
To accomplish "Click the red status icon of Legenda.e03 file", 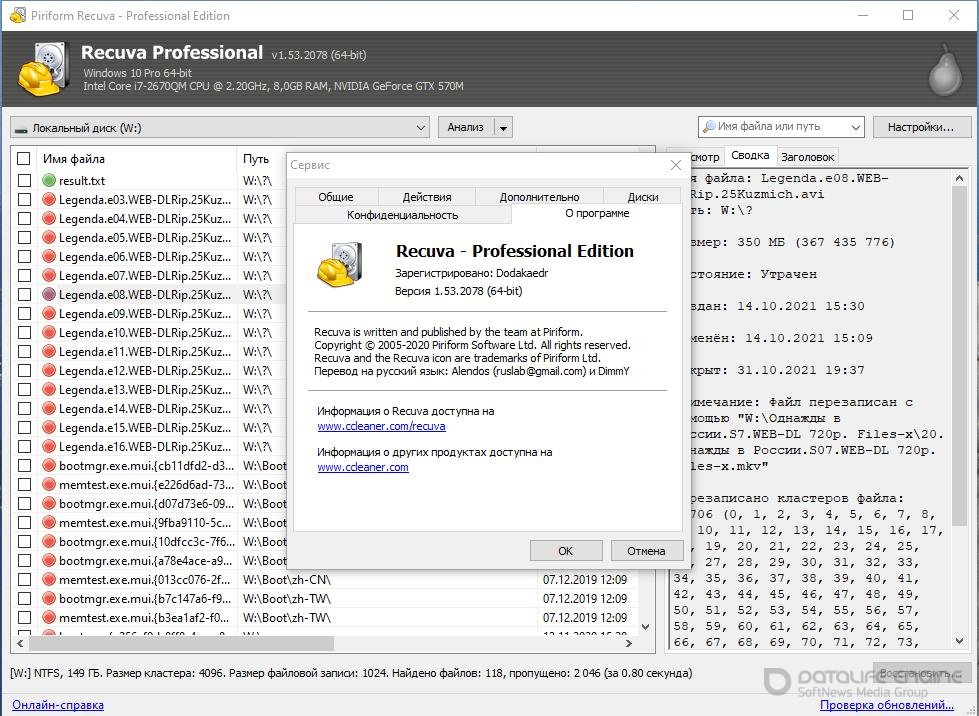I will pyautogui.click(x=49, y=200).
